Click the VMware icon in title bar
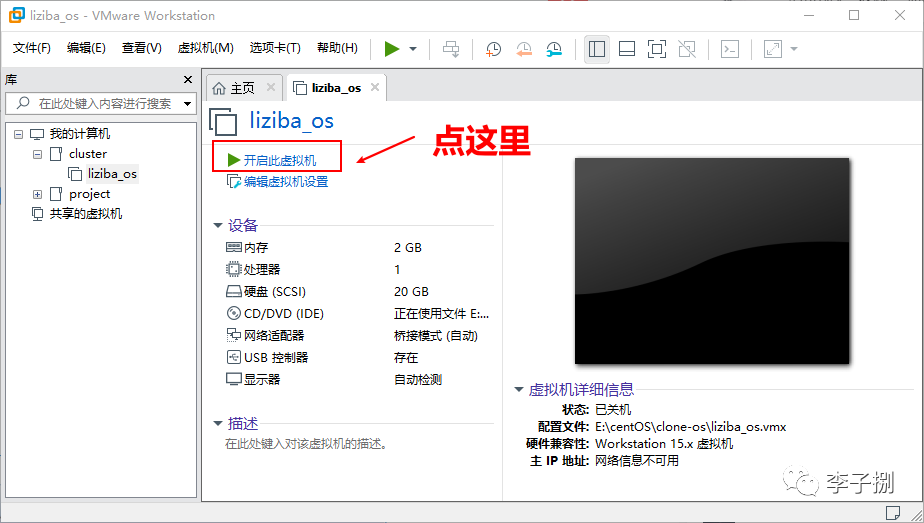The width and height of the screenshot is (924, 523). click(x=17, y=15)
